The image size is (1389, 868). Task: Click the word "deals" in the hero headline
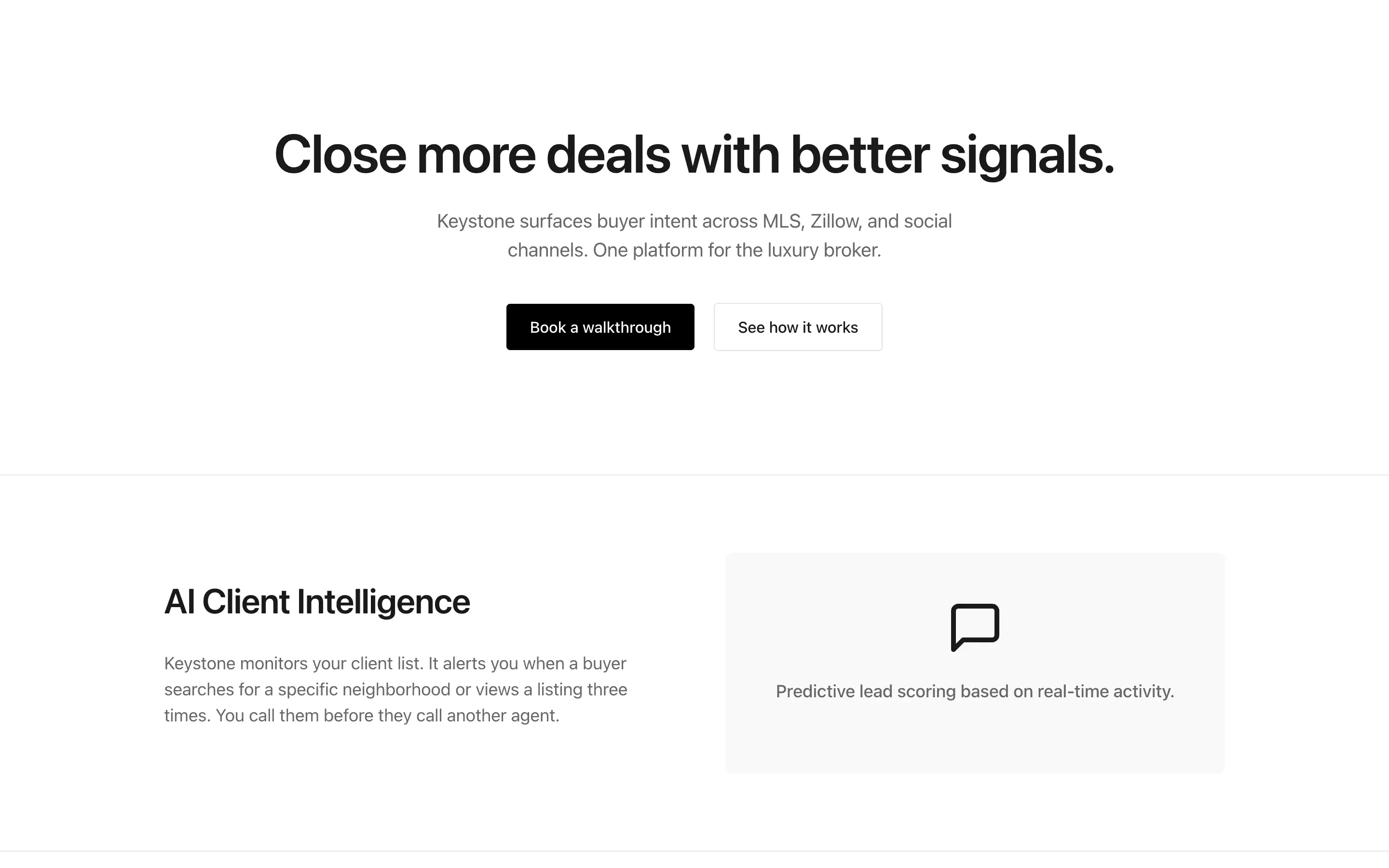tap(608, 155)
